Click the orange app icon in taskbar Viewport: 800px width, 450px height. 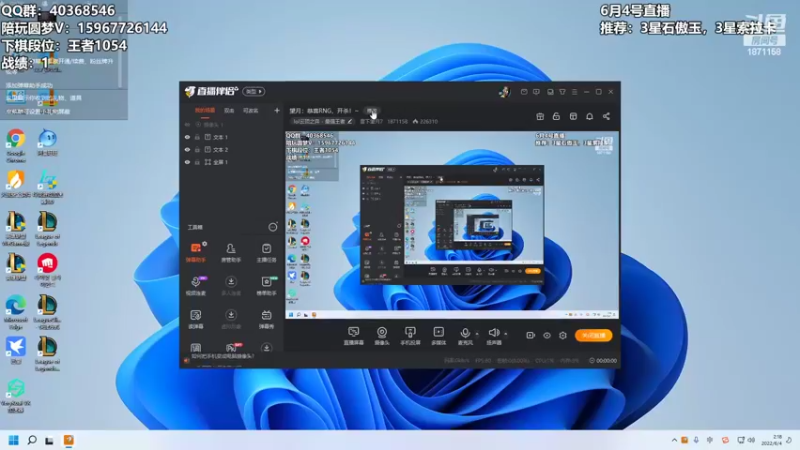(68, 440)
